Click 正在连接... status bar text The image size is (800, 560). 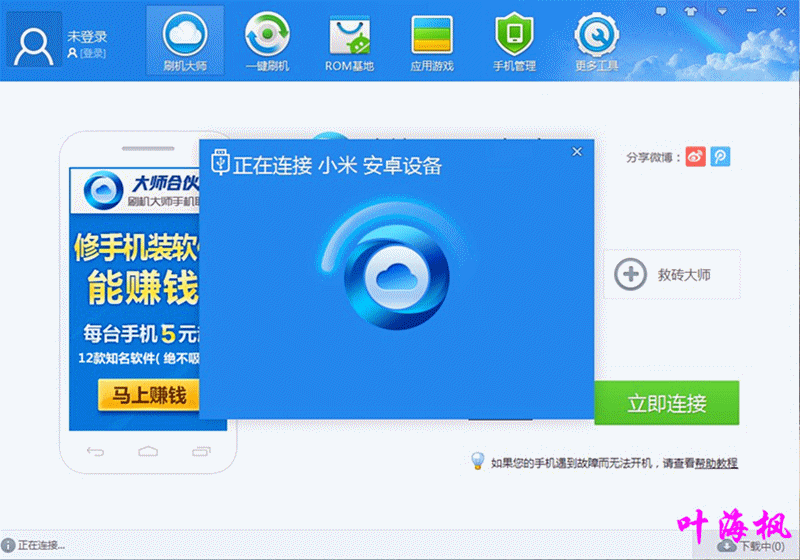point(41,546)
